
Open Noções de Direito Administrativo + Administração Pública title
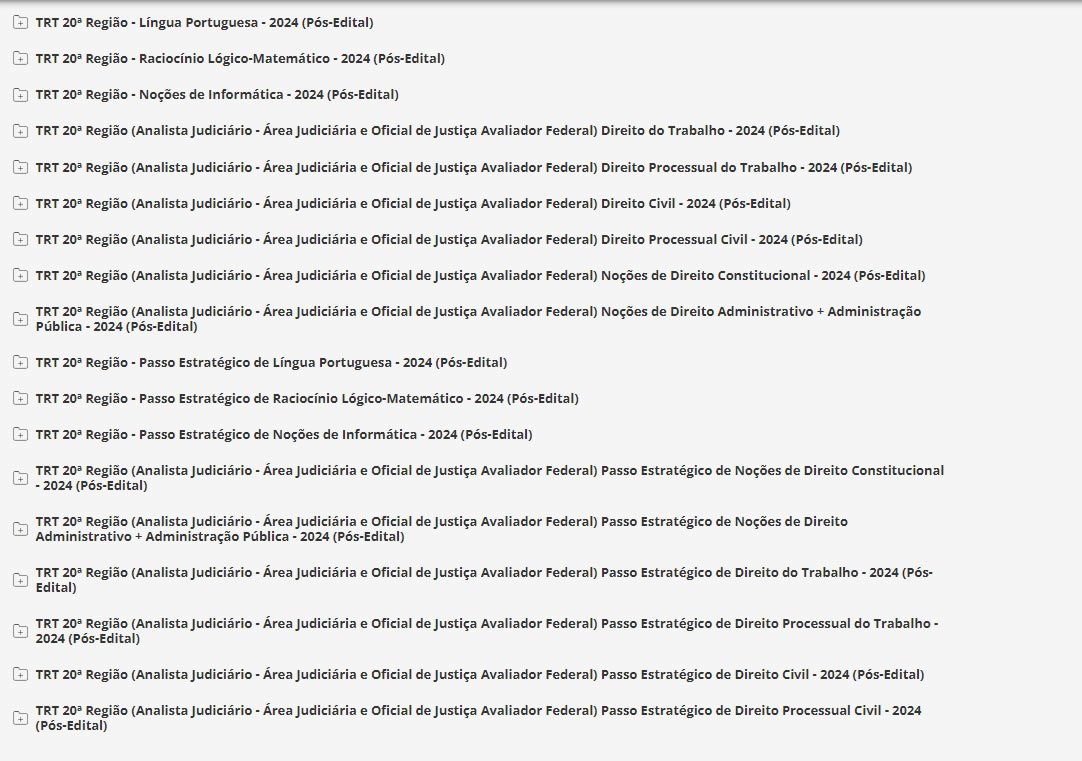[x=478, y=319]
